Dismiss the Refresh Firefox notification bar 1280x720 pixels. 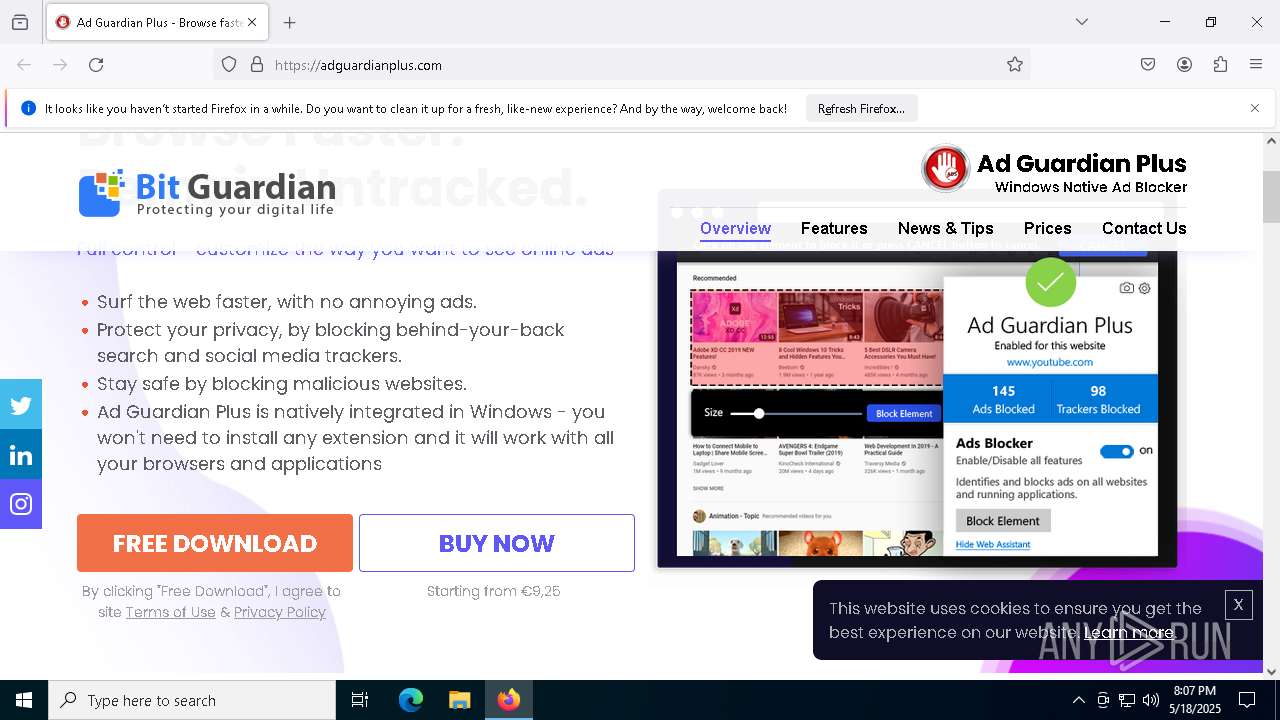pos(1255,108)
